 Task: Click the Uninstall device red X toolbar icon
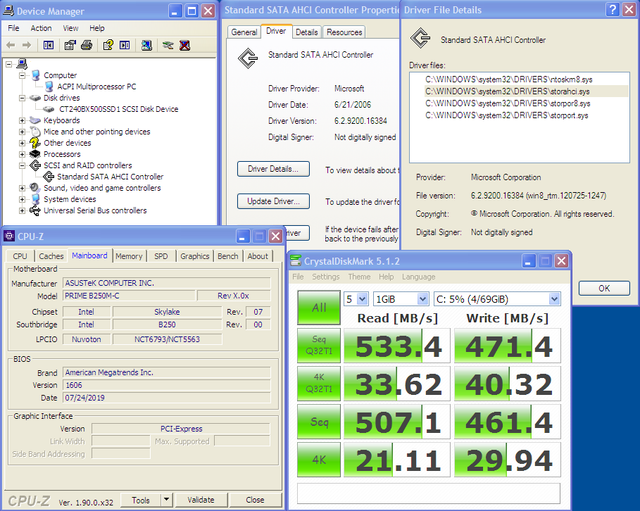tap(185, 45)
